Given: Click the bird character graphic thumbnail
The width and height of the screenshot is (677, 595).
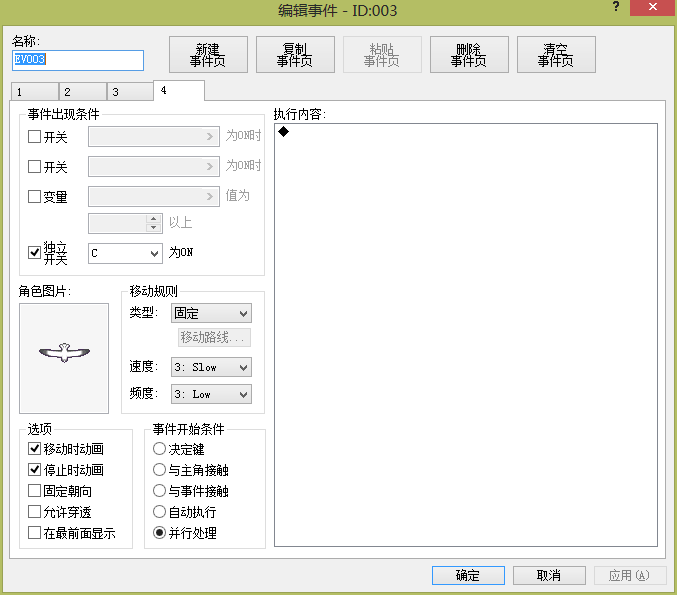Looking at the screenshot, I should click(64, 358).
